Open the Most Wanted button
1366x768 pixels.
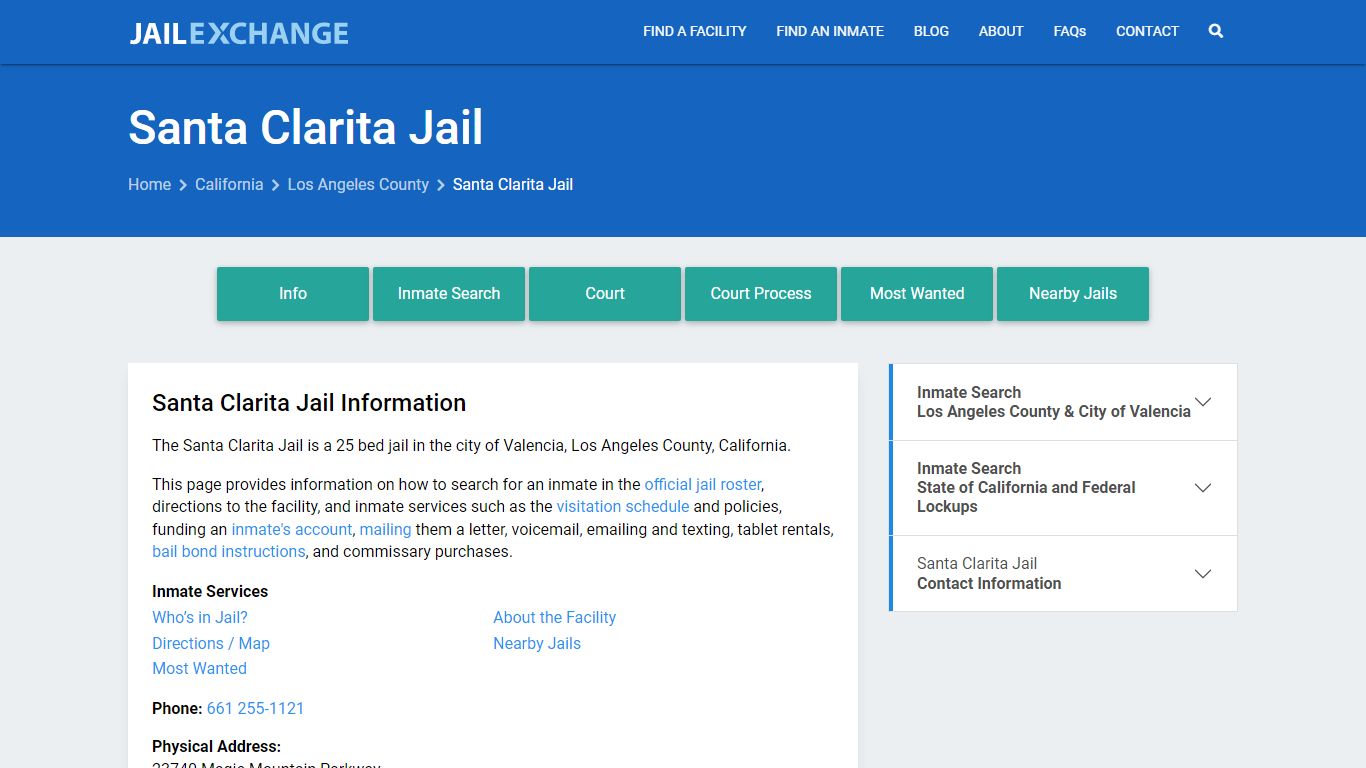point(917,294)
